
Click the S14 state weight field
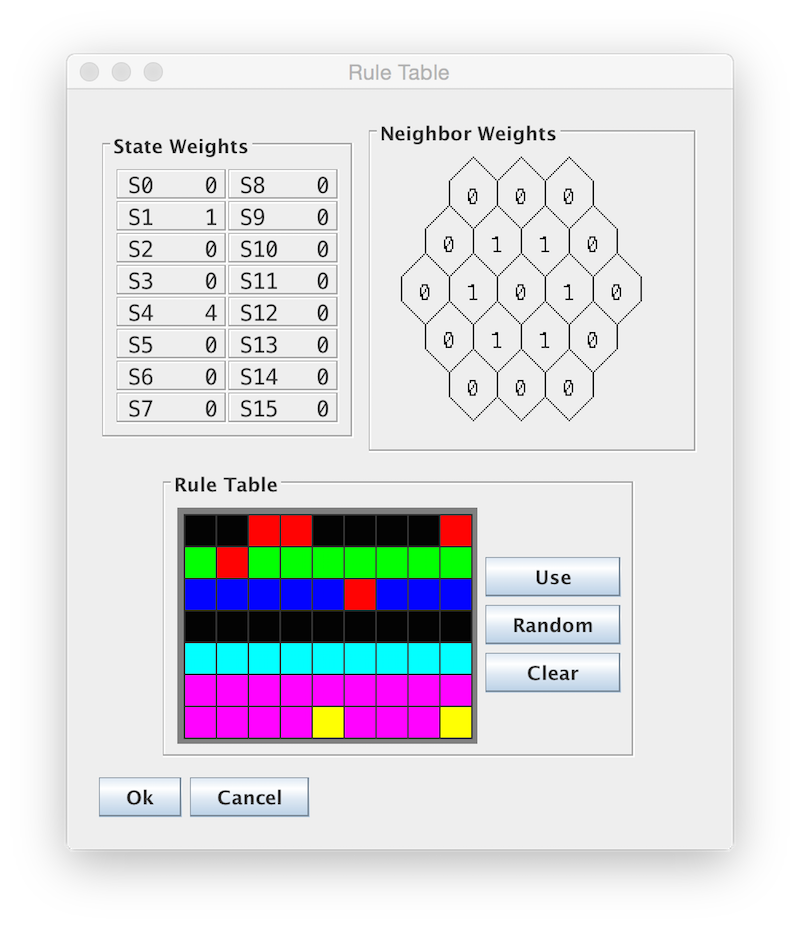click(x=283, y=376)
